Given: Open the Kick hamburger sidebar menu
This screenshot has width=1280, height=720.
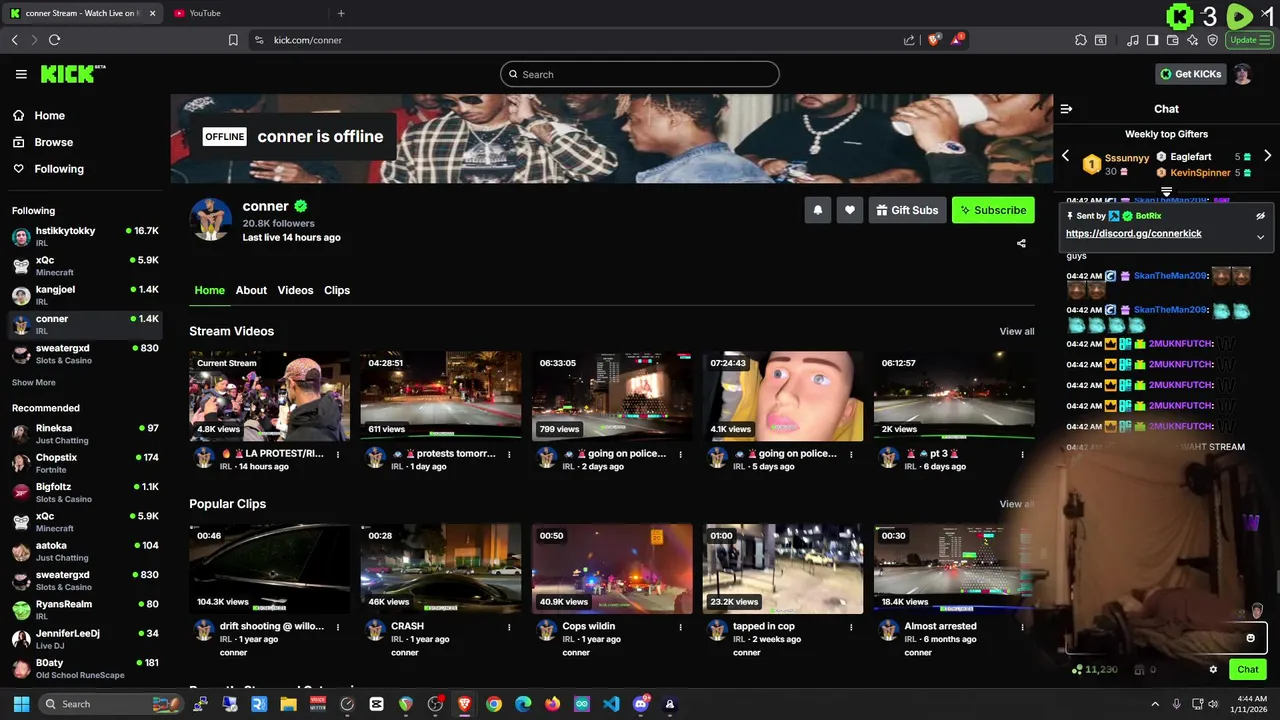Looking at the screenshot, I should point(21,74).
